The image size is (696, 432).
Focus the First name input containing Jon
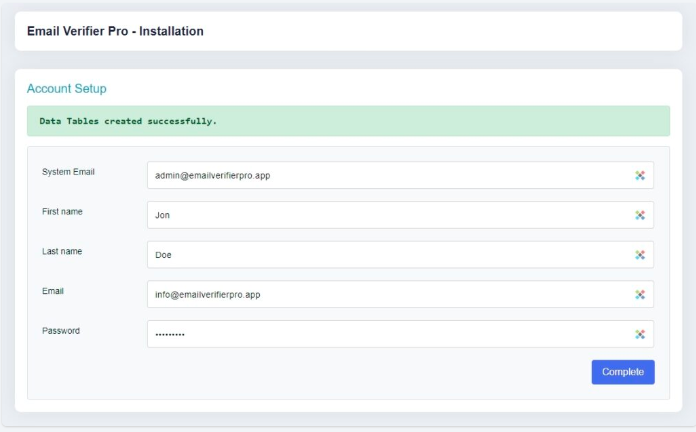[x=380, y=215]
